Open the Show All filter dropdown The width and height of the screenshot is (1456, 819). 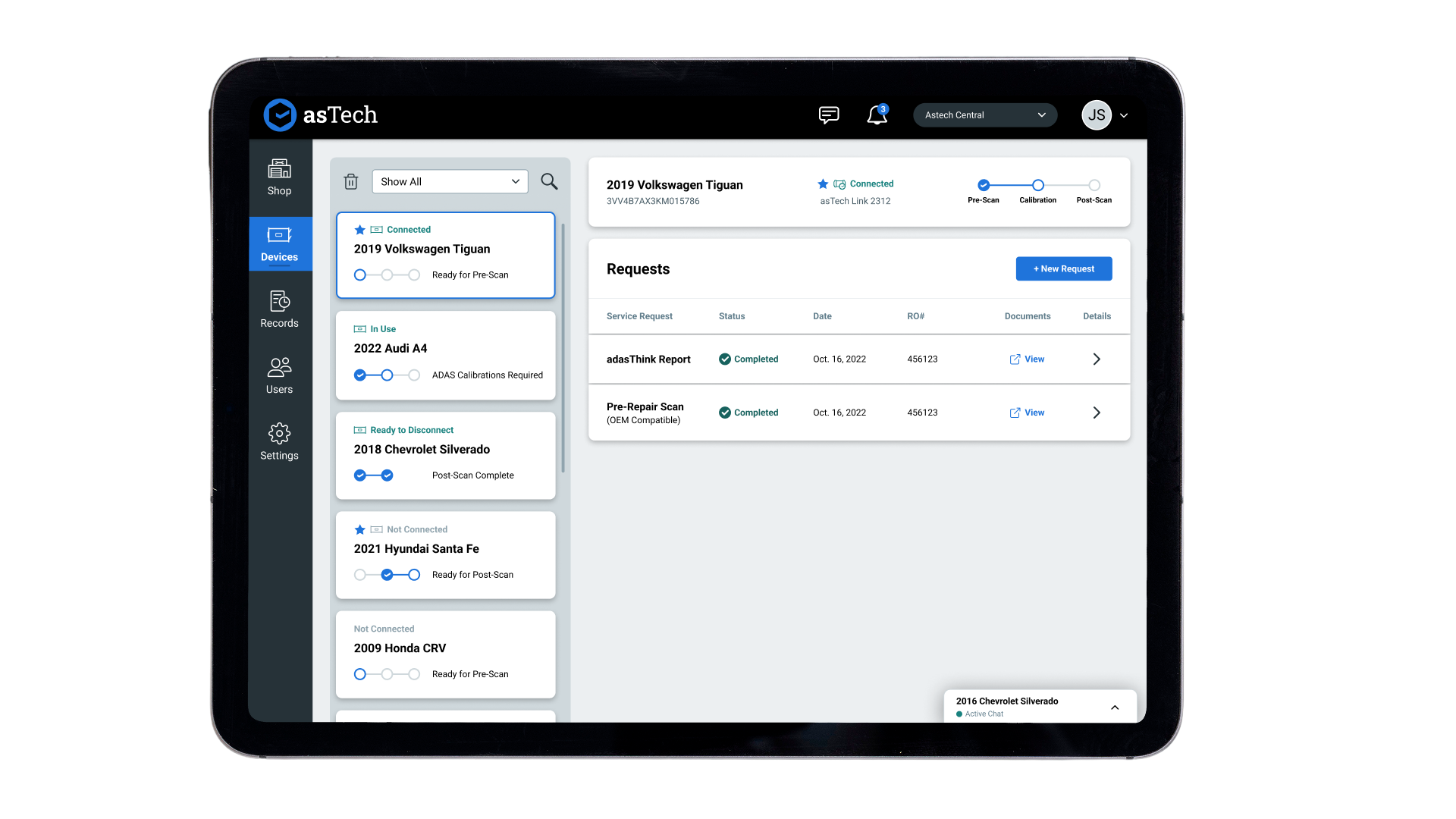pos(450,181)
